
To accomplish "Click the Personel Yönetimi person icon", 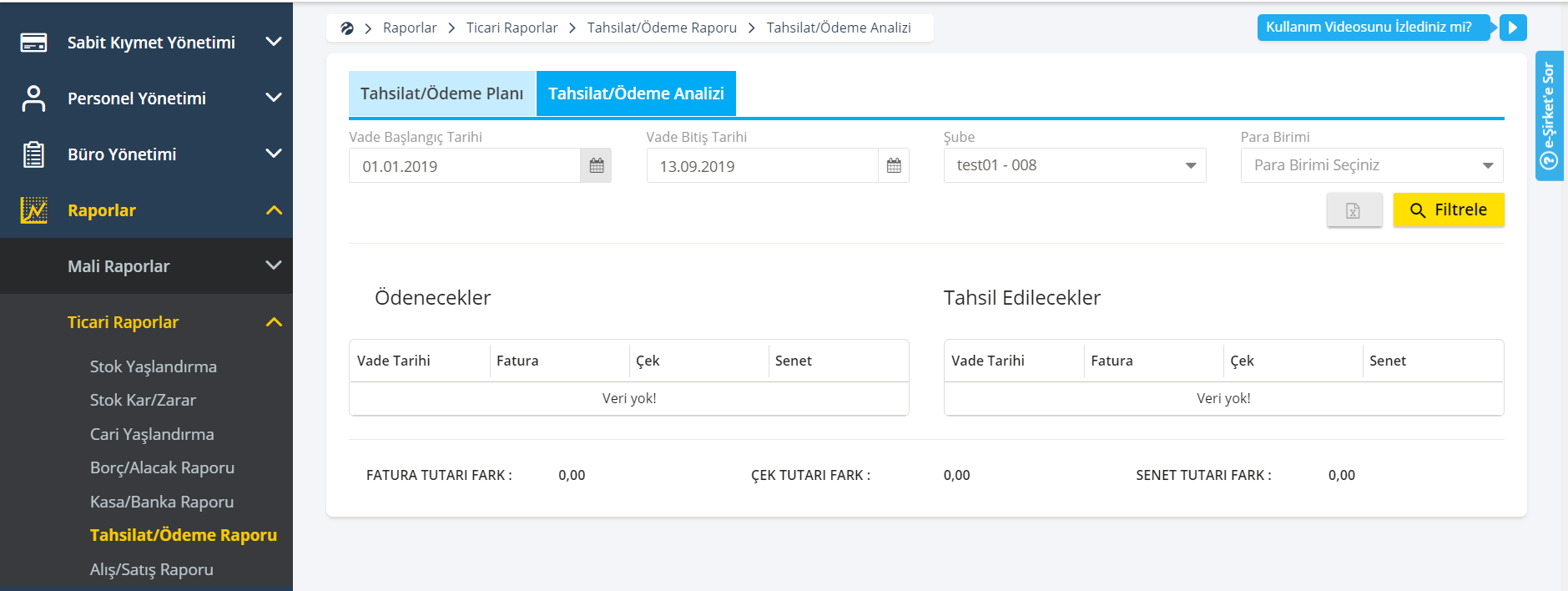I will pyautogui.click(x=33, y=98).
